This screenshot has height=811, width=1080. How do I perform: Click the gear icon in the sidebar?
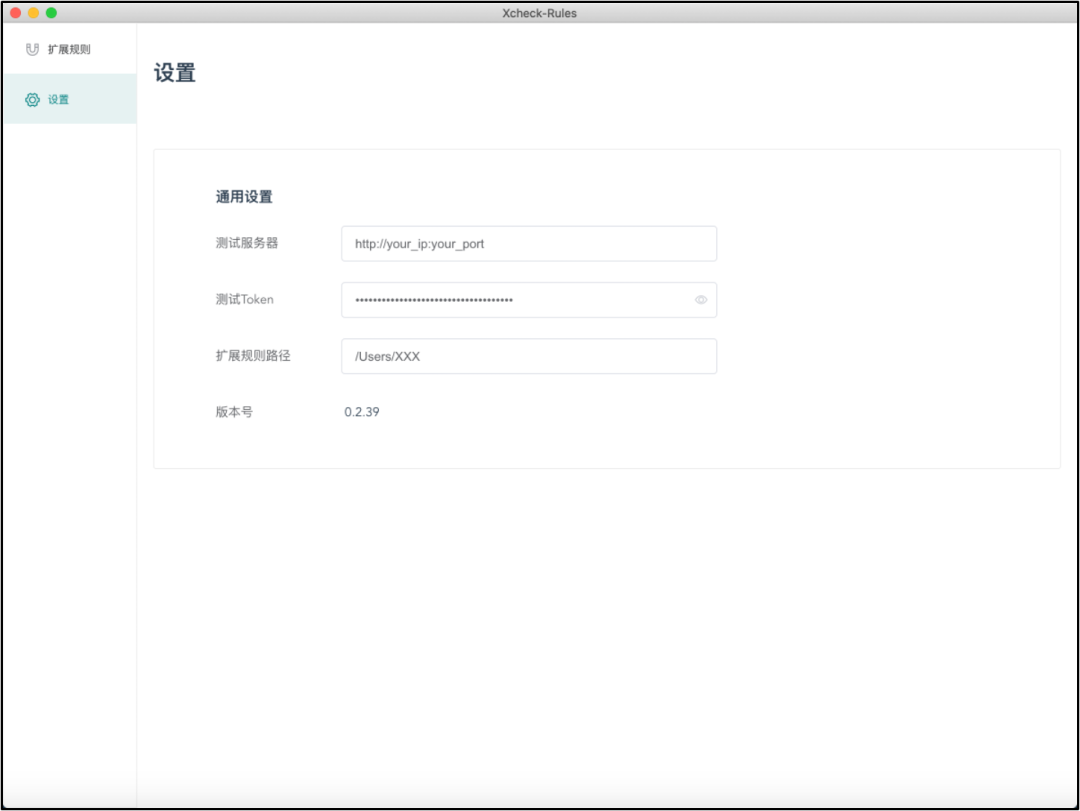click(32, 100)
